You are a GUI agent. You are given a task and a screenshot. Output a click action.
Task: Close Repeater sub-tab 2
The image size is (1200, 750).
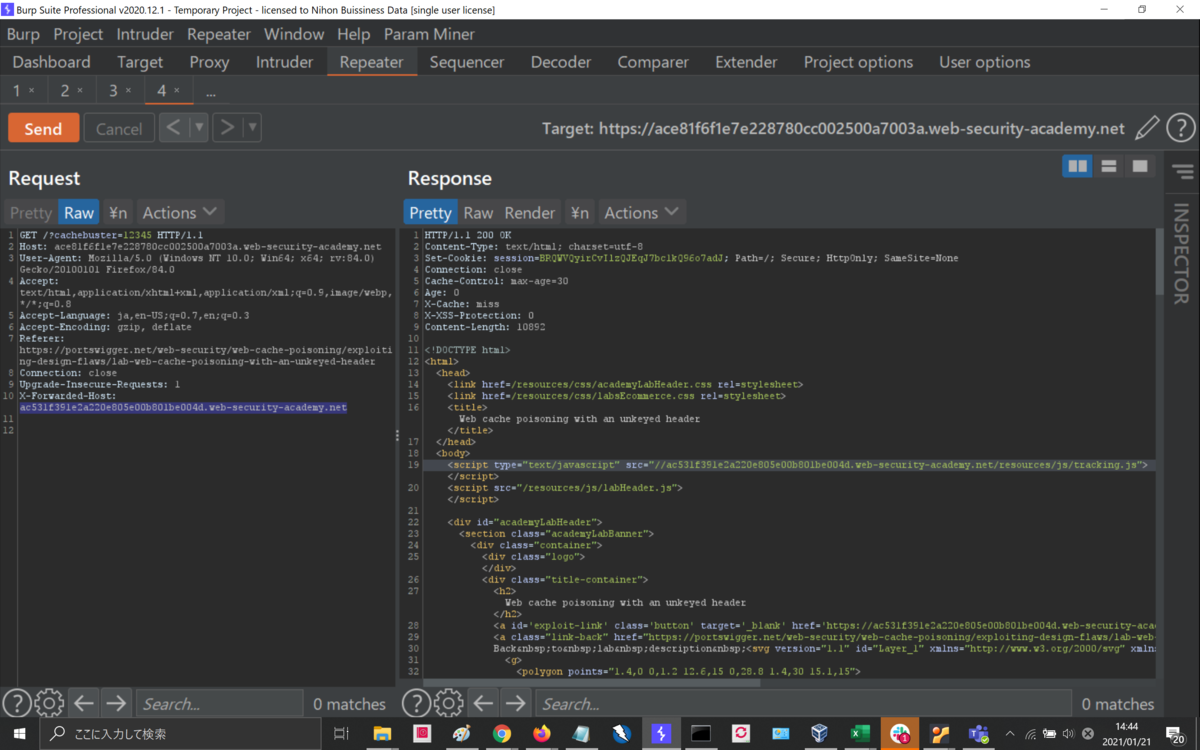80,91
